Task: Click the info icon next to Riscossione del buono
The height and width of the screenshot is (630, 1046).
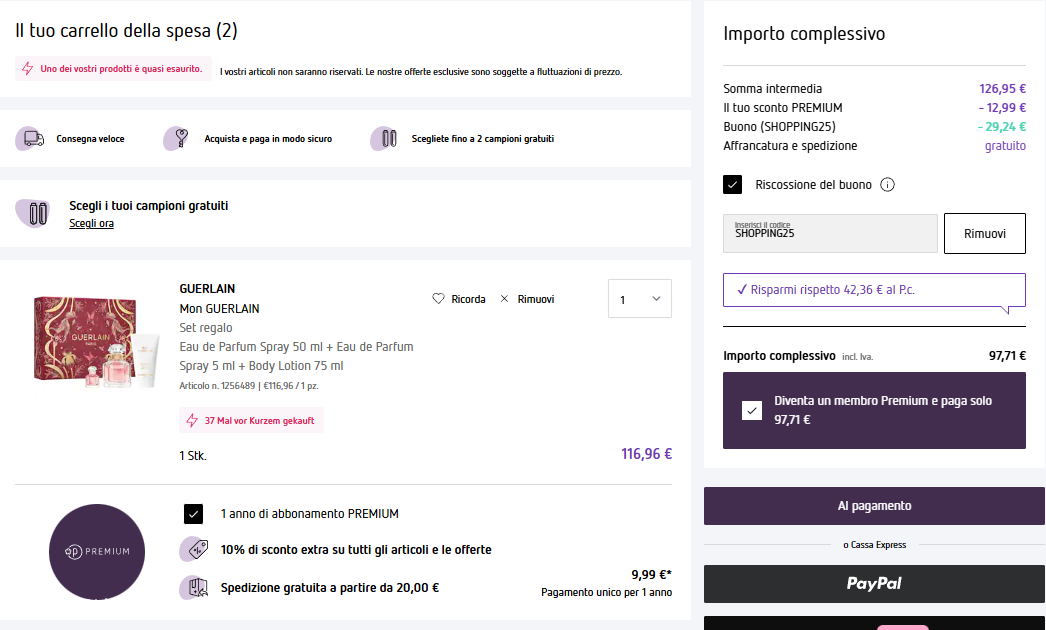Action: pyautogui.click(x=887, y=185)
